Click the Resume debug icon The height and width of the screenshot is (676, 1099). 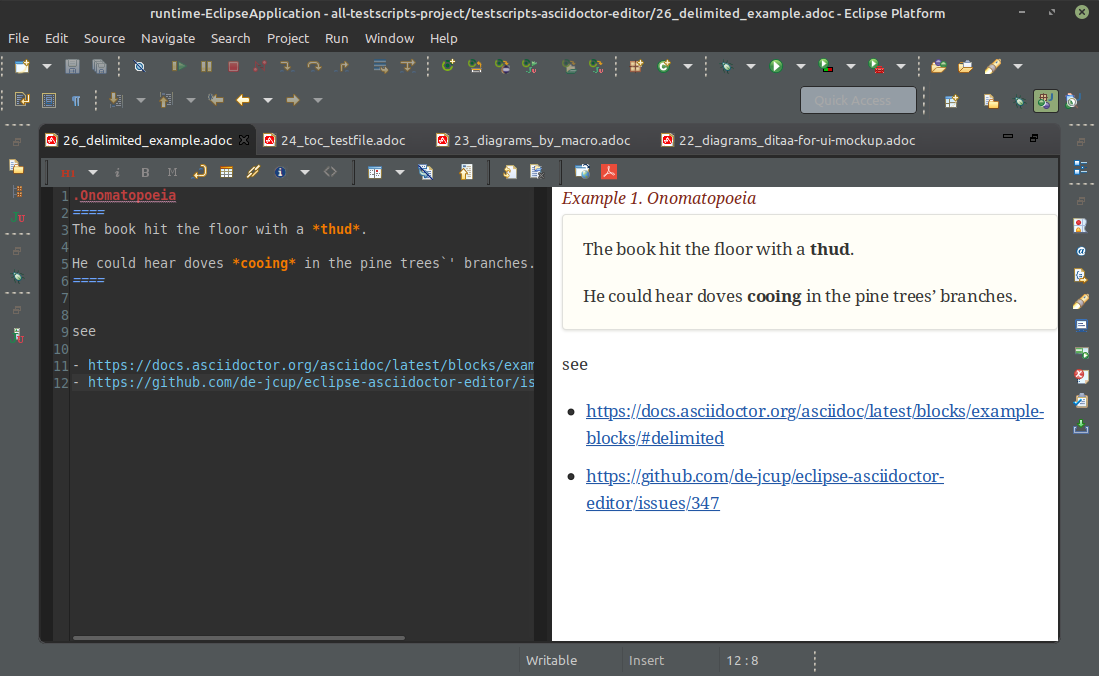(x=179, y=67)
